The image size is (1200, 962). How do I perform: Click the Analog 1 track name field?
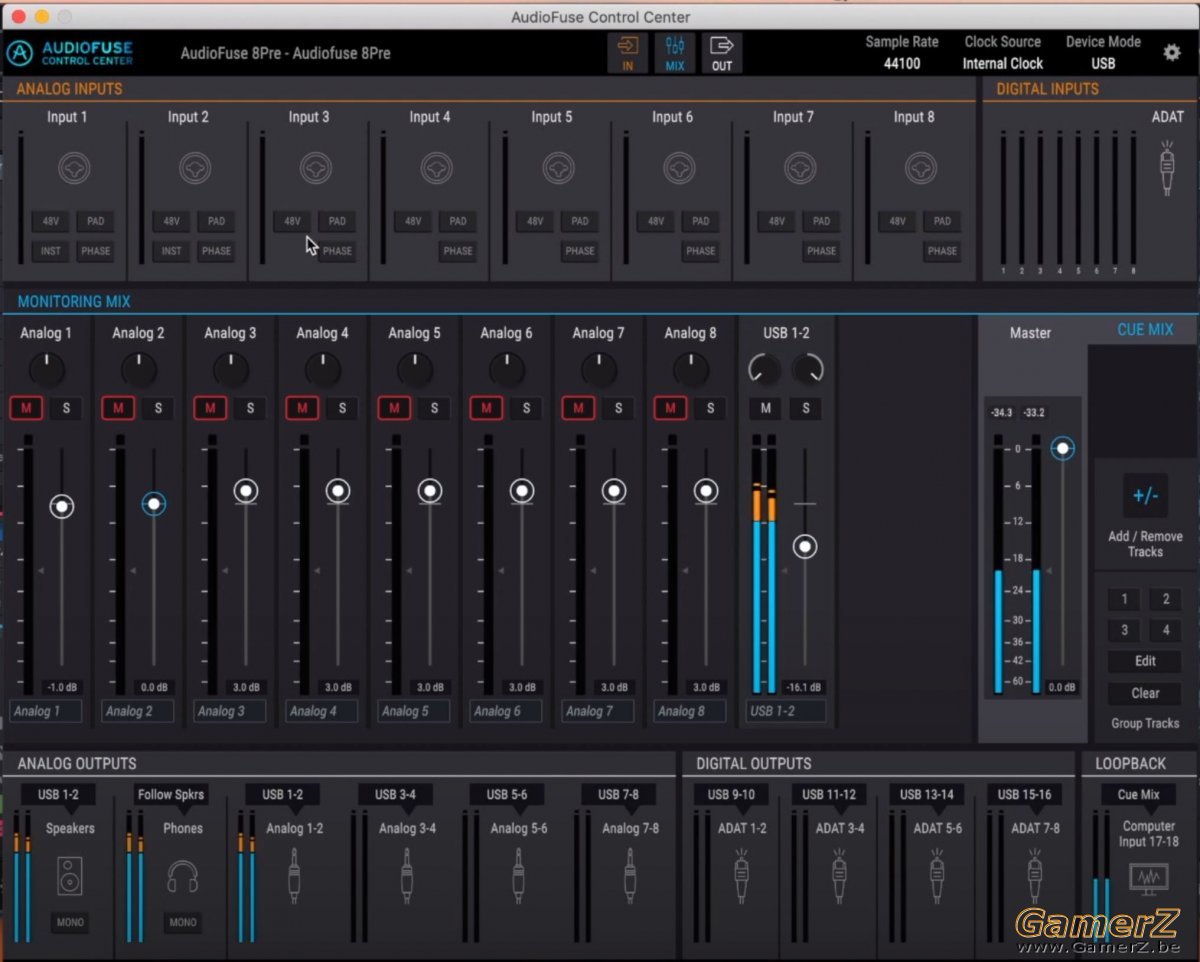click(x=46, y=711)
